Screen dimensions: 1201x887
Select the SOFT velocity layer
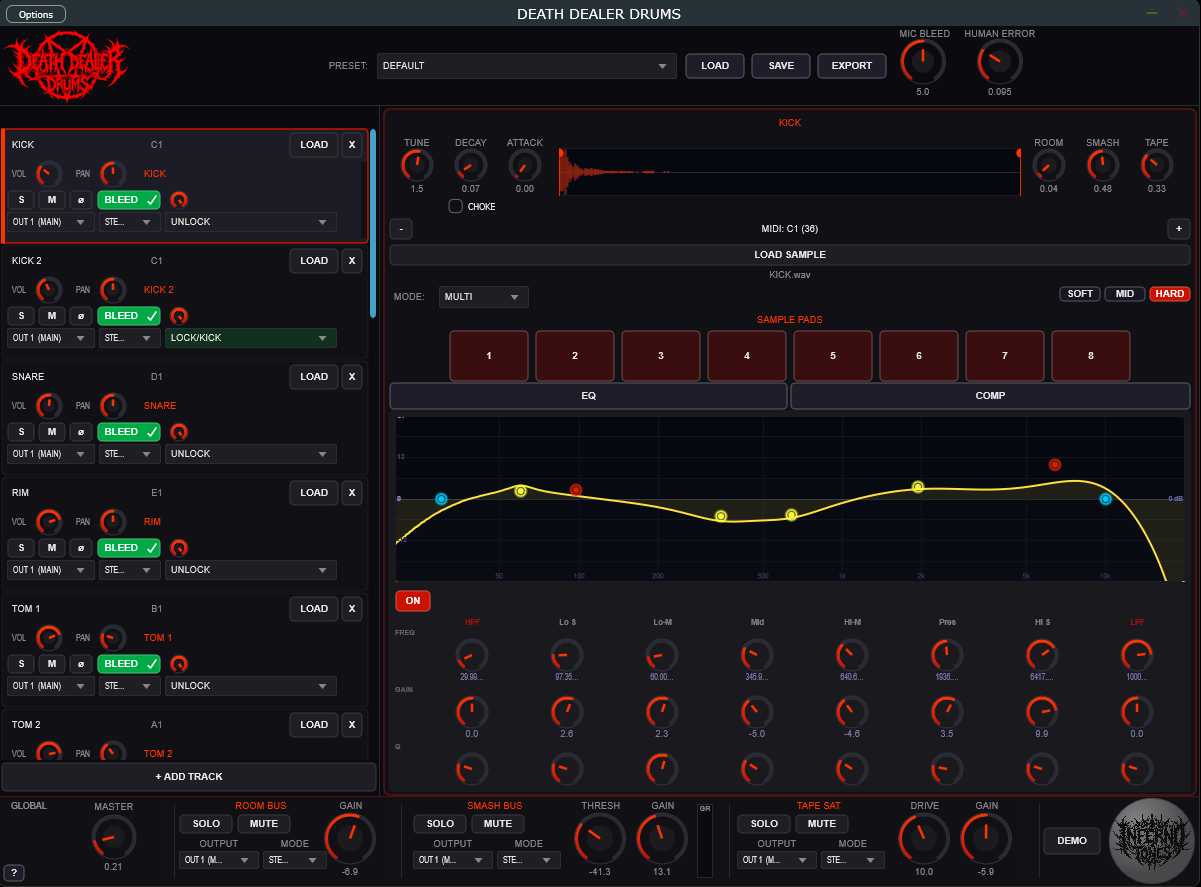point(1080,294)
